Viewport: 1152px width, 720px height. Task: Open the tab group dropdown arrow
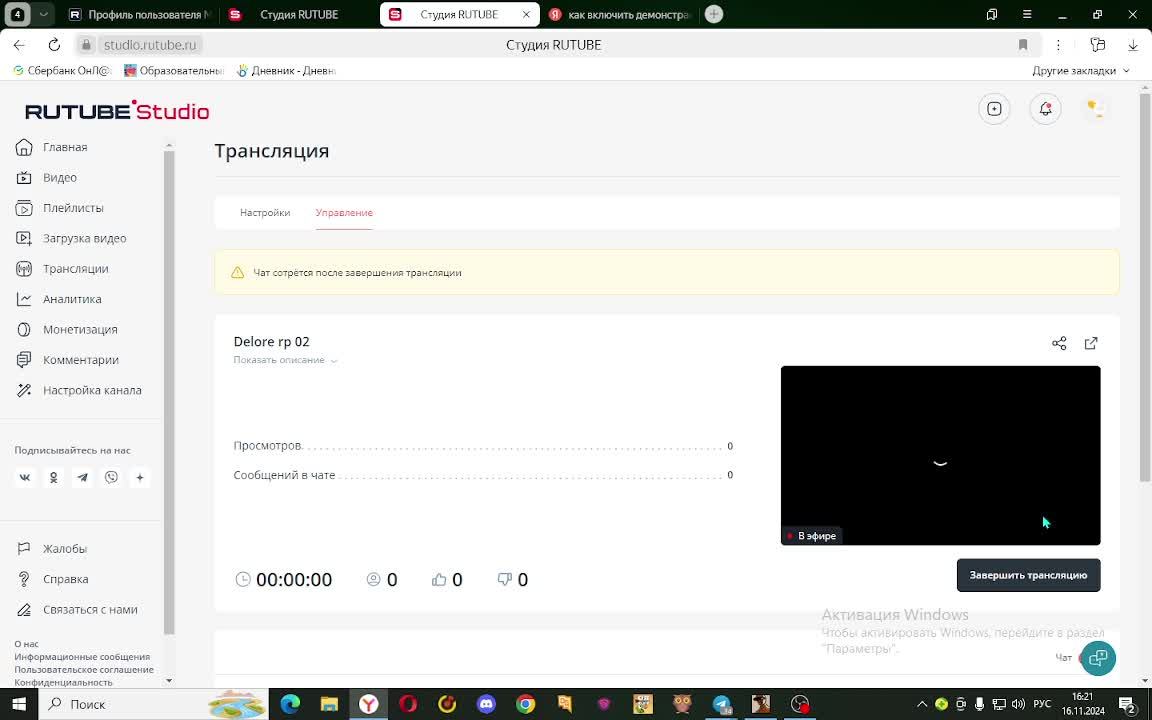pos(43,14)
